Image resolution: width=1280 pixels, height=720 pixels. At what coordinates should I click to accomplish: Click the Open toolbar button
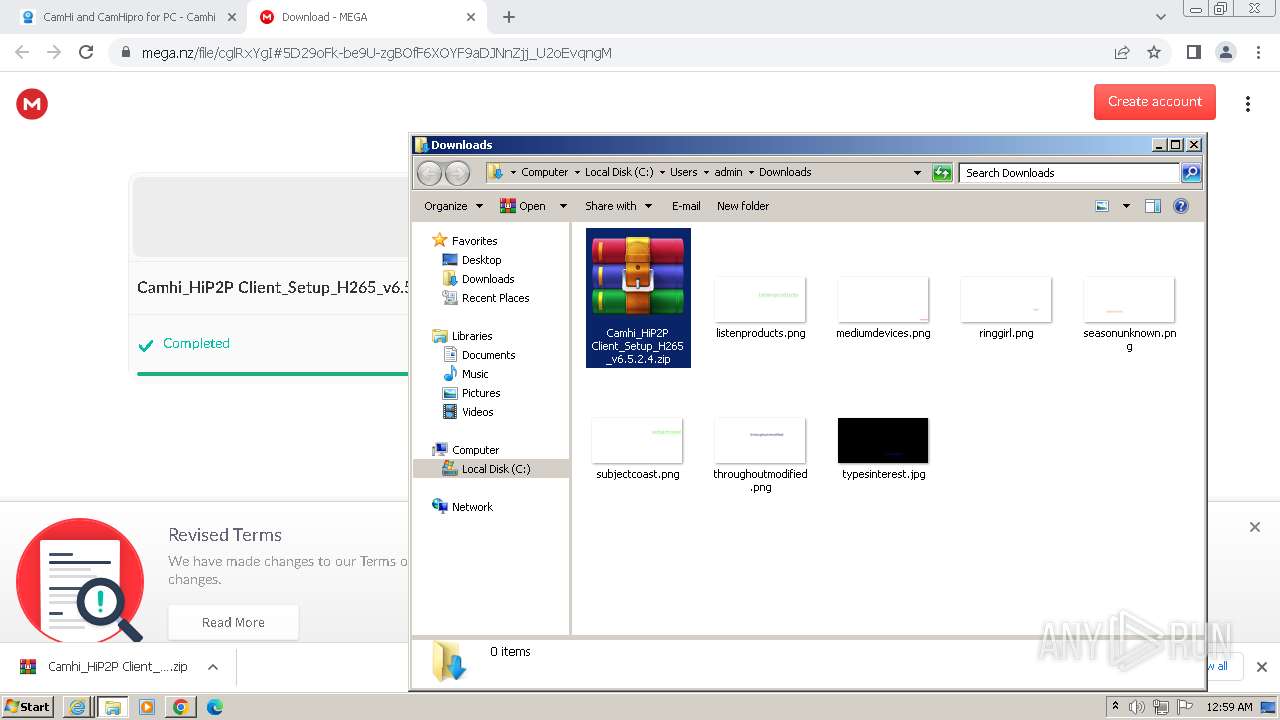pos(523,206)
